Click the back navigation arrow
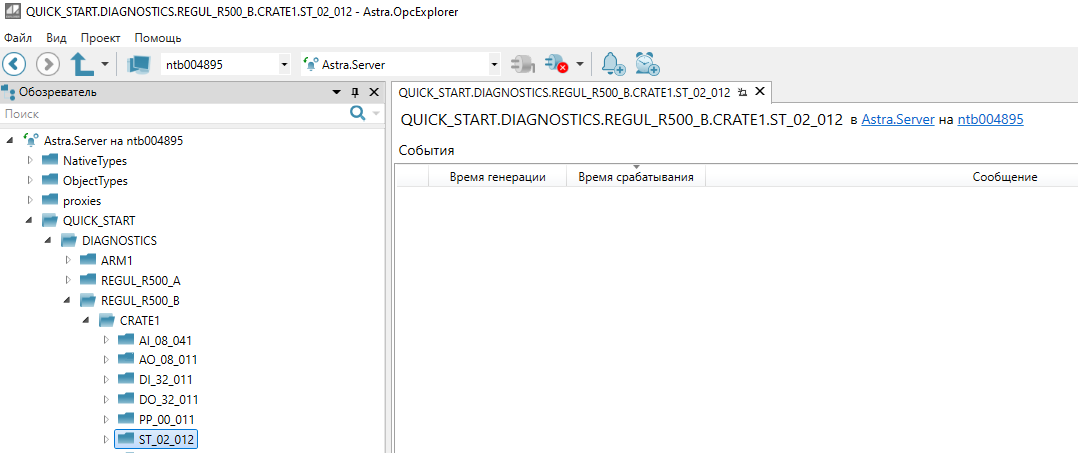 click(14, 64)
